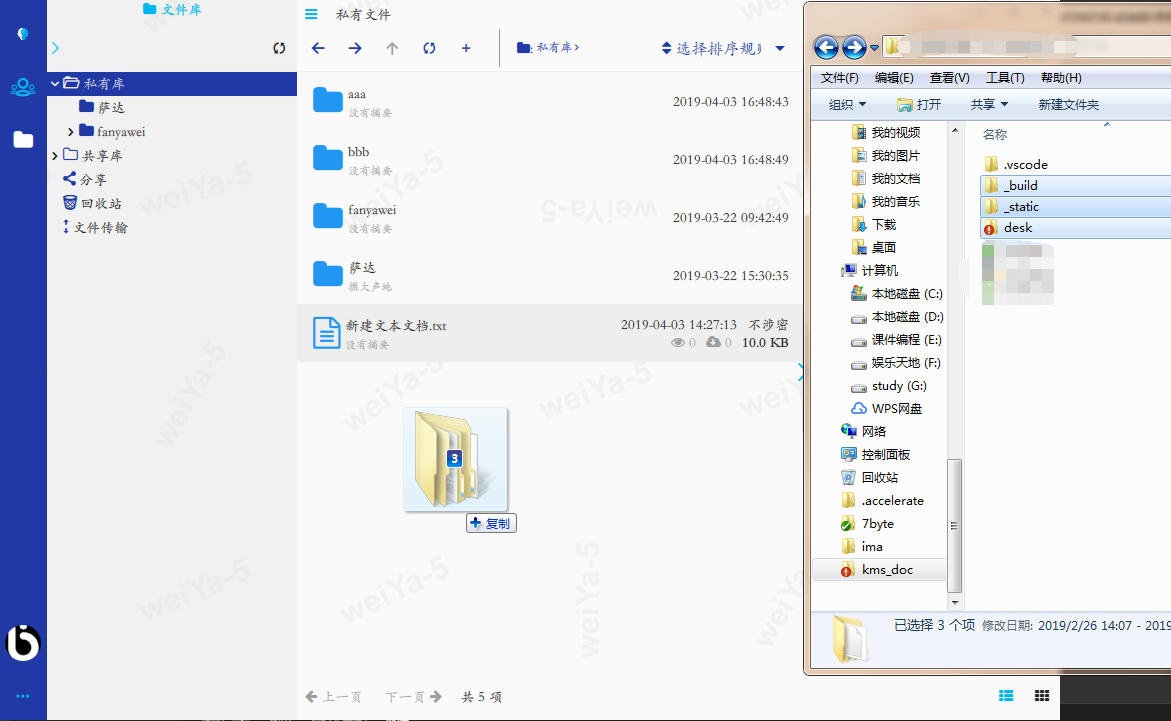Expand the 共享库 tree node

click(x=55, y=155)
